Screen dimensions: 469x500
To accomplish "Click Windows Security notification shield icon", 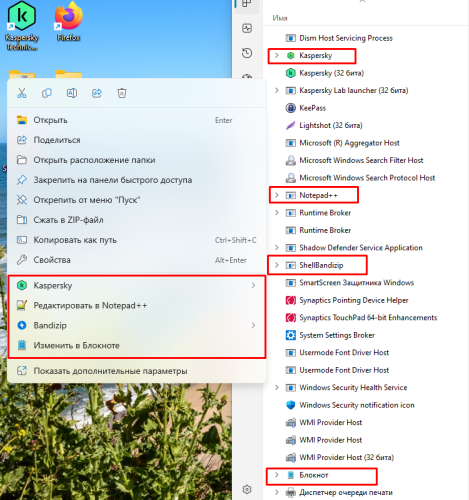I will 291,405.
